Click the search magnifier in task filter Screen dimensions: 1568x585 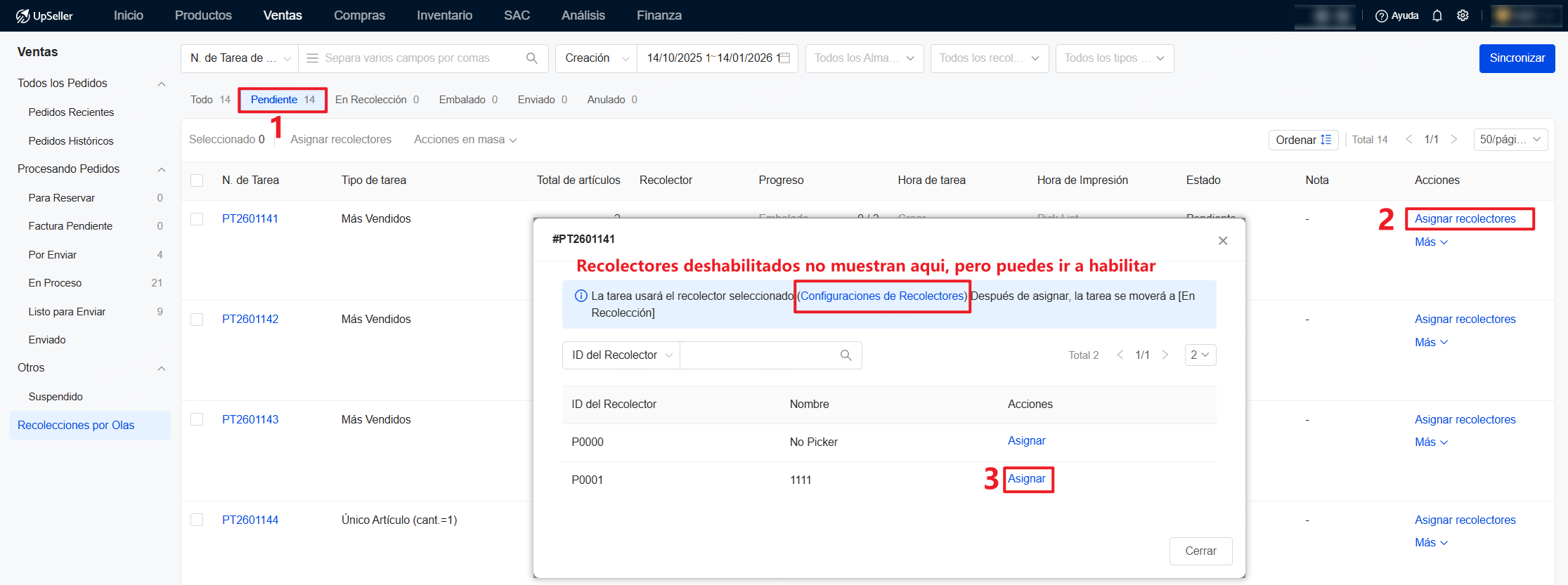[x=532, y=58]
